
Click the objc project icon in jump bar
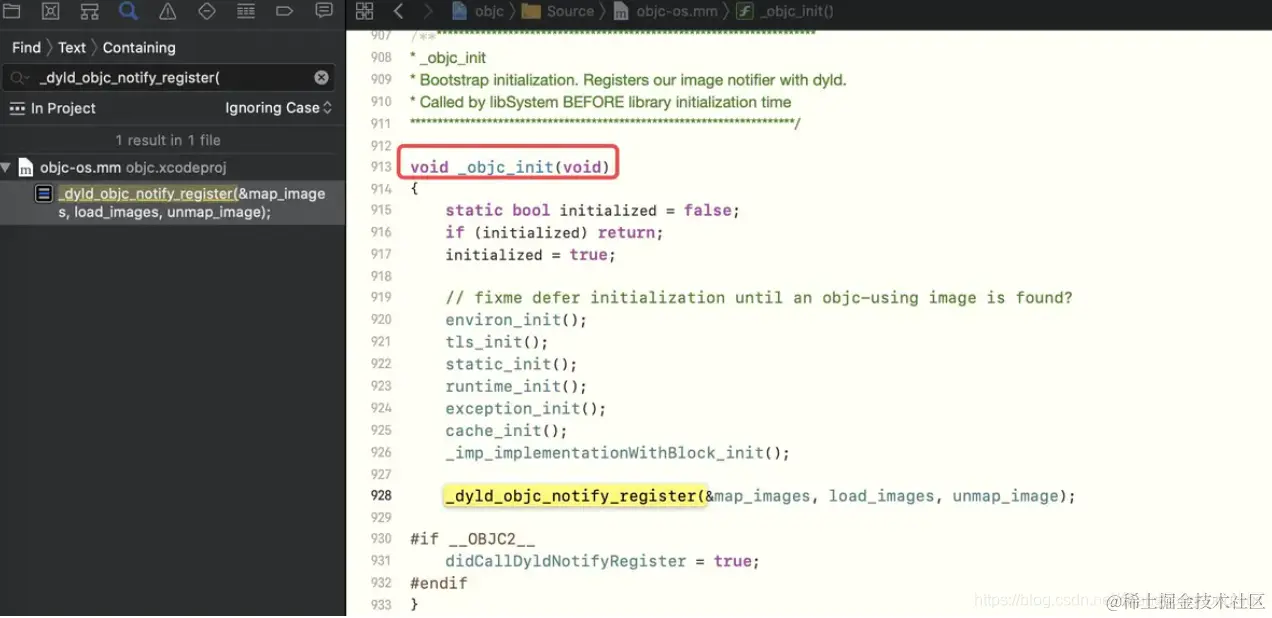(460, 11)
